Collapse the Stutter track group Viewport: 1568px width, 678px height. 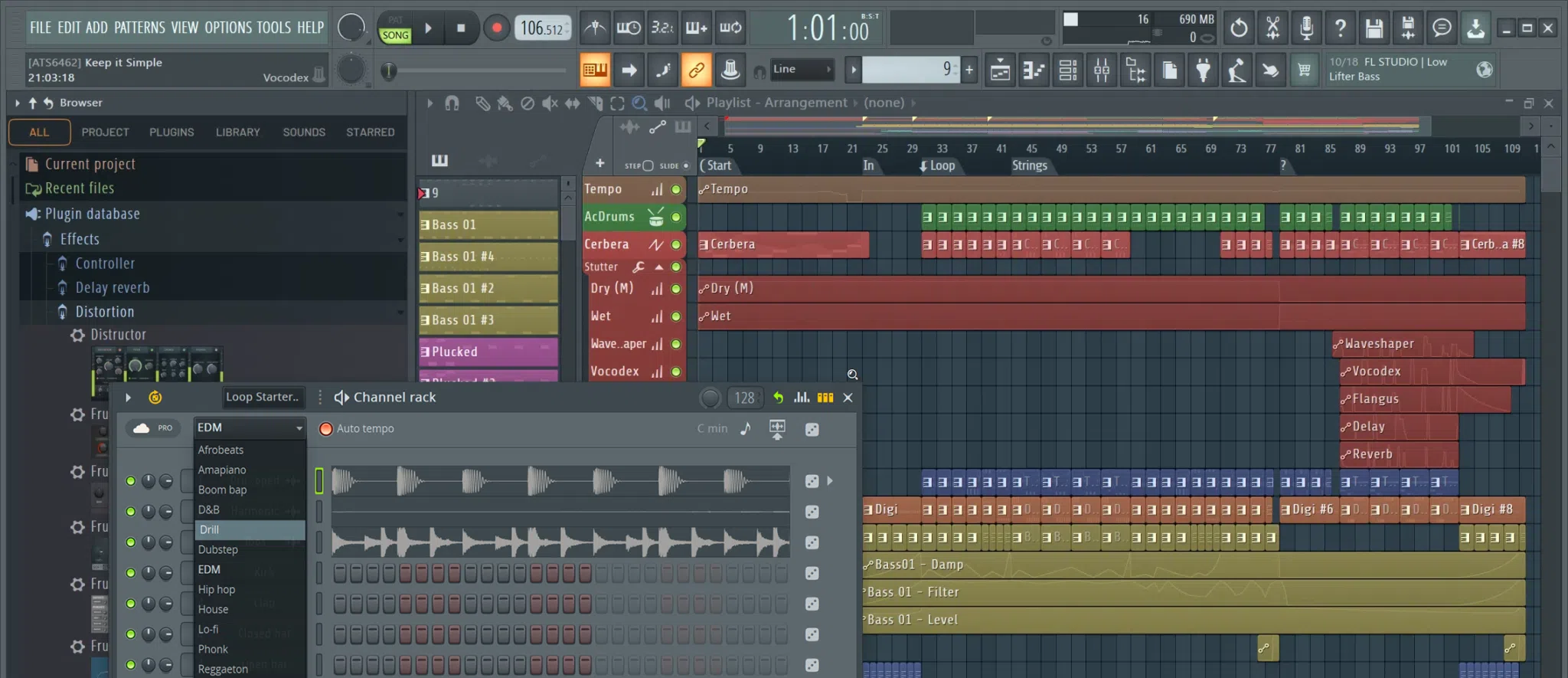(x=658, y=267)
